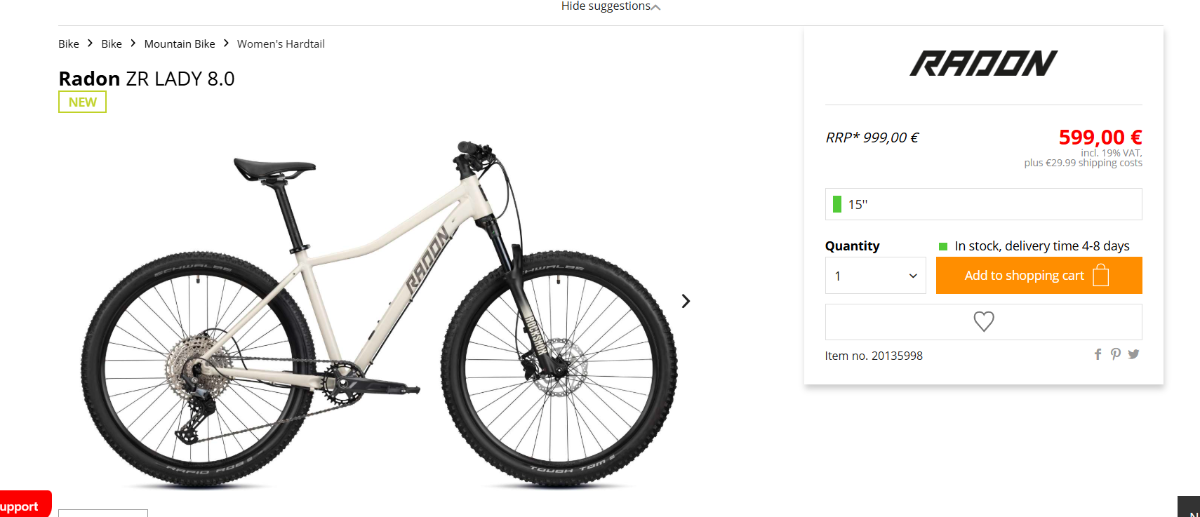This screenshot has height=517, width=1200.
Task: Add to shopping cart
Action: tap(1039, 276)
